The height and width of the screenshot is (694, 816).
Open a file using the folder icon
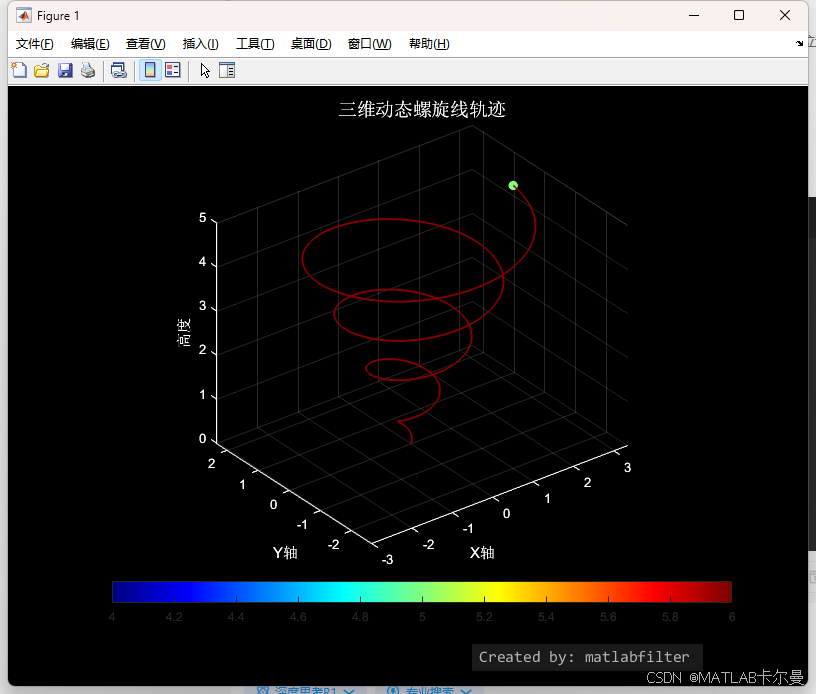40,70
